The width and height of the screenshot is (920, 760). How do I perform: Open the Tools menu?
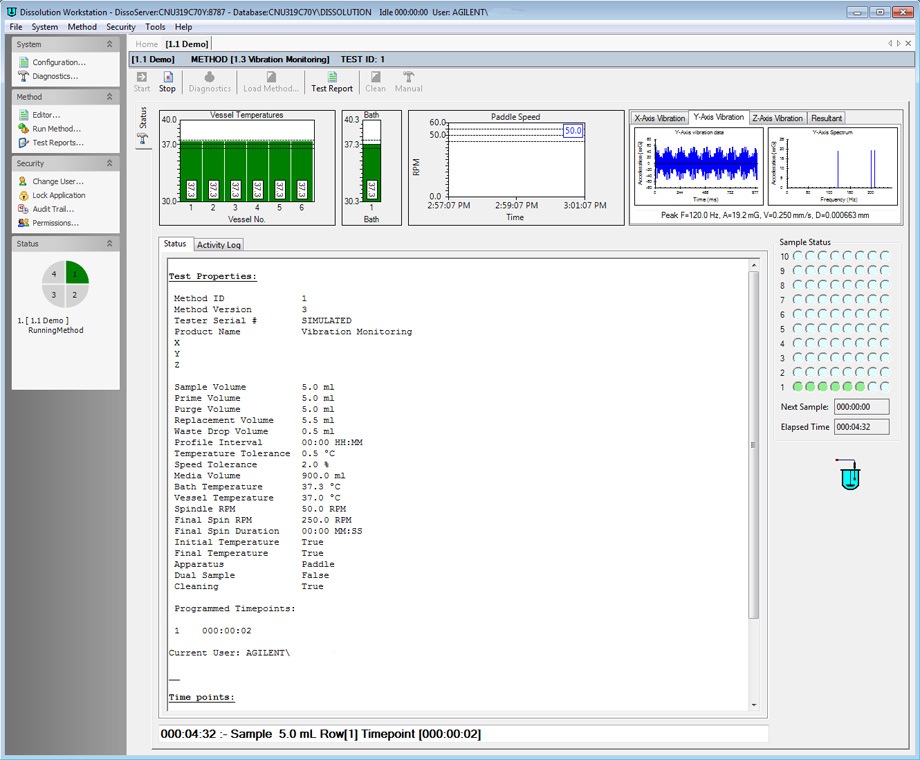[155, 27]
